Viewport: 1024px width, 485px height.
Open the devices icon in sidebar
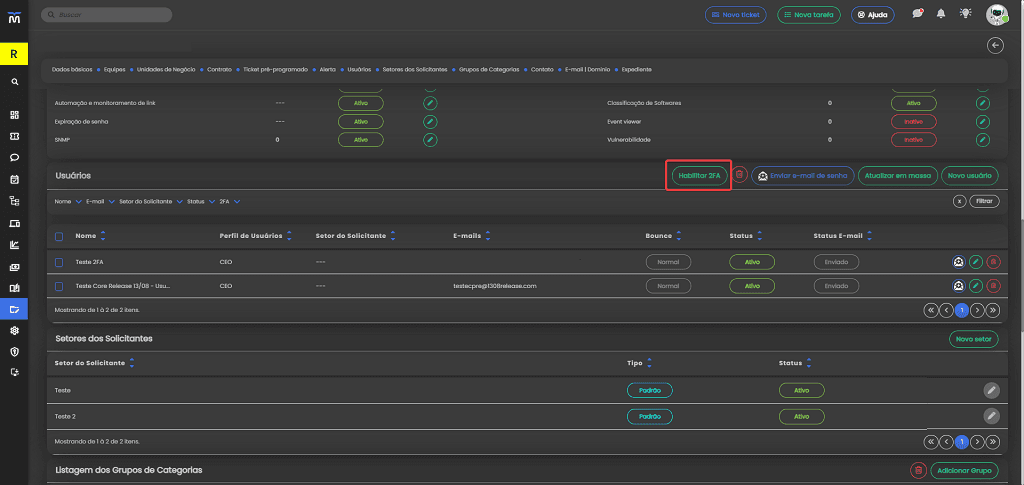coord(14,223)
